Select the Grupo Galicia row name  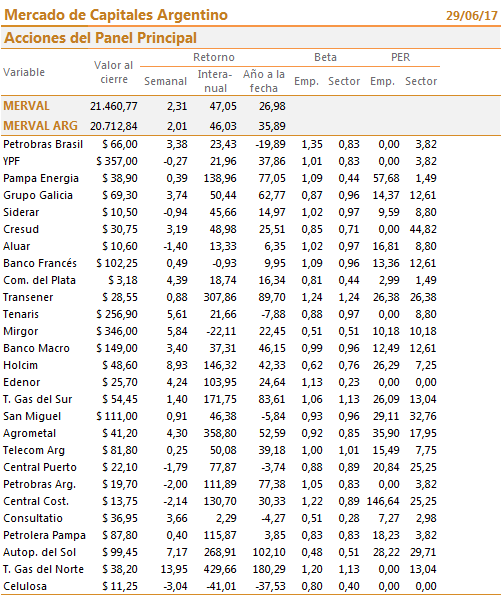coord(38,195)
